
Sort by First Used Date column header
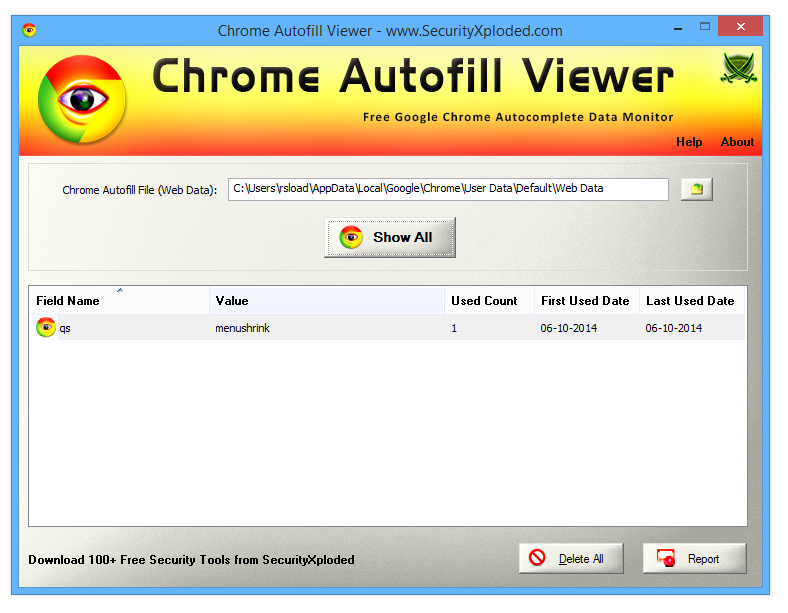pos(587,300)
